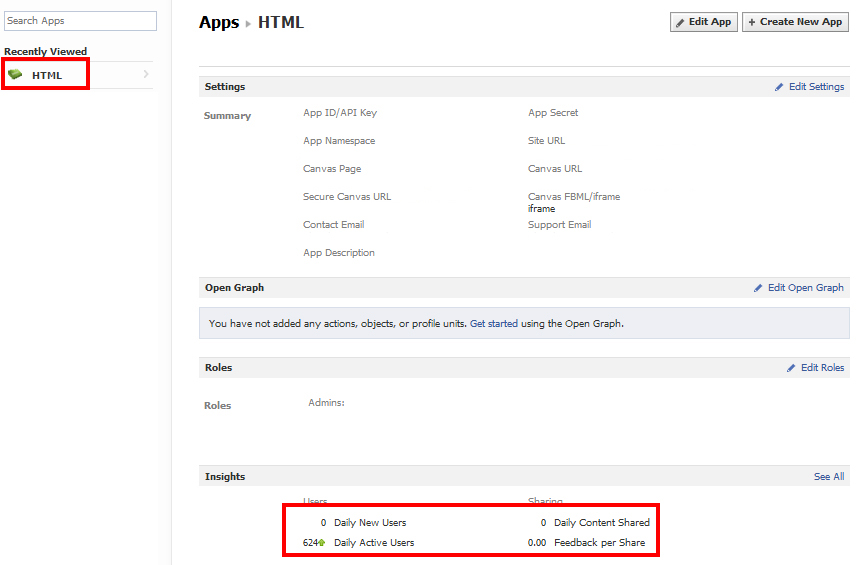Viewport: 862px width, 565px height.
Task: Click the Support Email label
Action: click(x=559, y=225)
